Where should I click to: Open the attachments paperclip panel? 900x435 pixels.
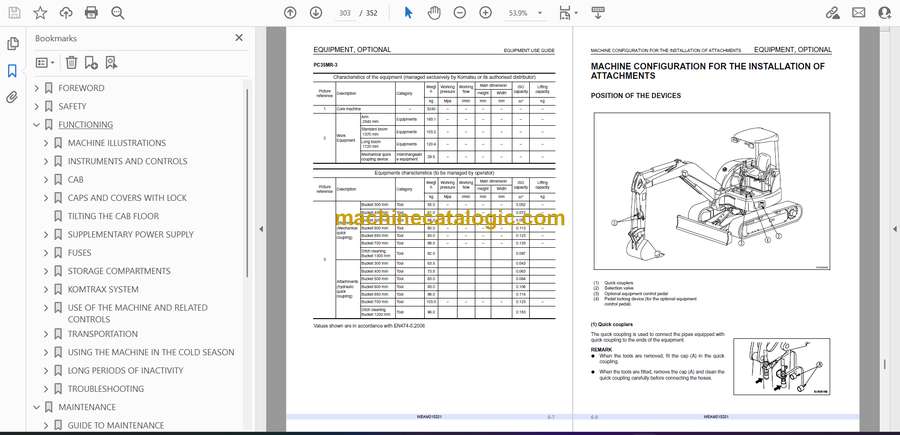(12, 97)
